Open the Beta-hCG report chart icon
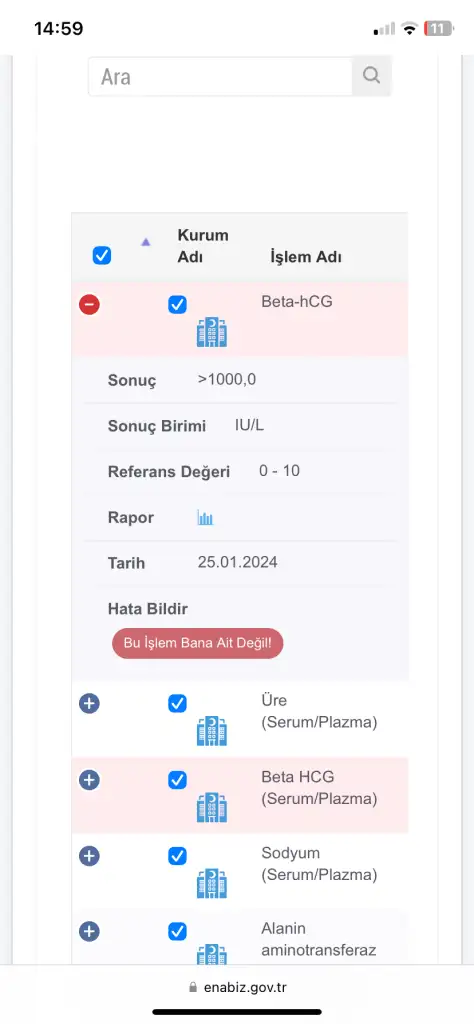 205,518
